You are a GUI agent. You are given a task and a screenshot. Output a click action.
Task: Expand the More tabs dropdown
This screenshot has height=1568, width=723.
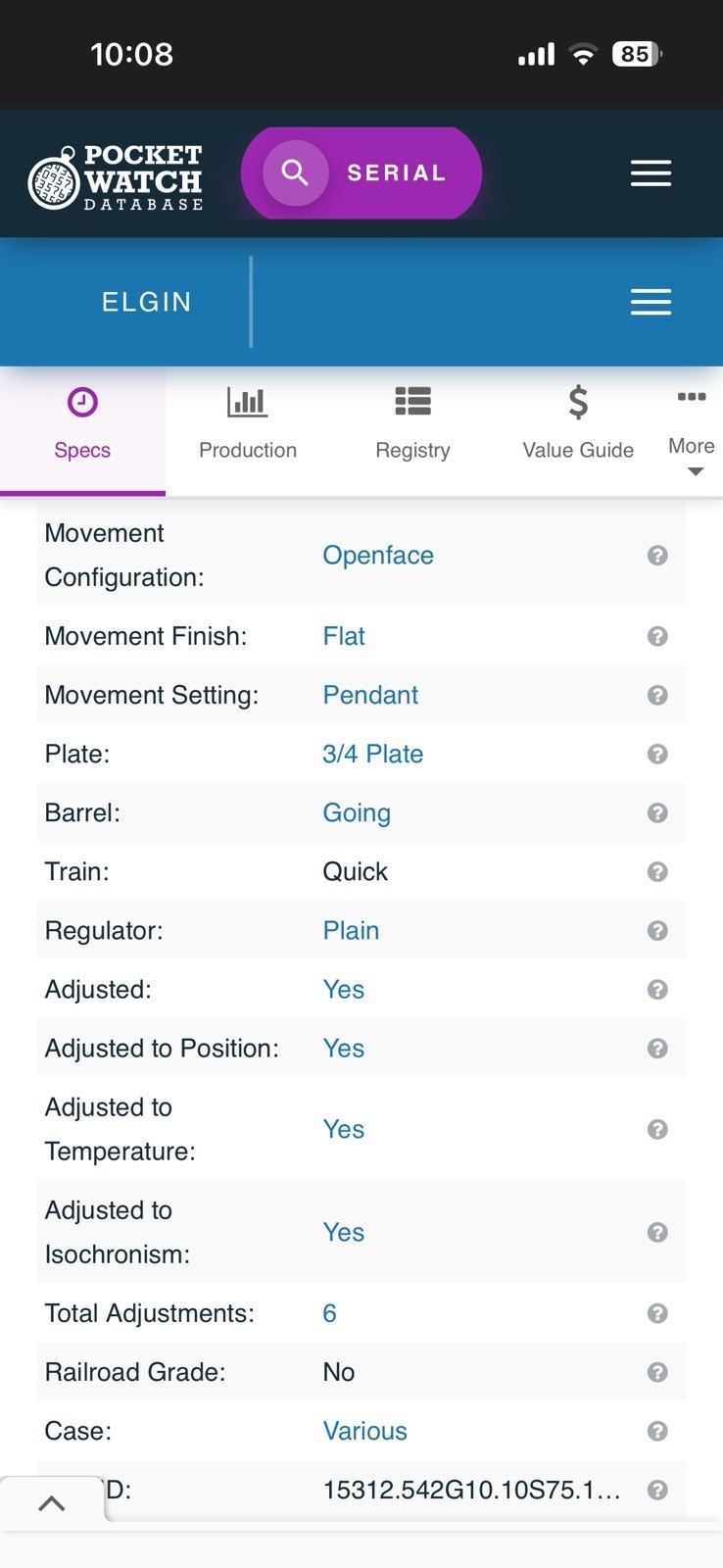[x=692, y=431]
